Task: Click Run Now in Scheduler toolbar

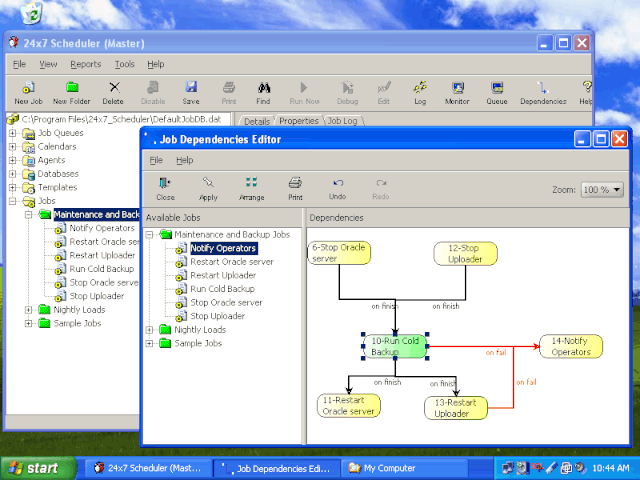Action: coord(304,93)
